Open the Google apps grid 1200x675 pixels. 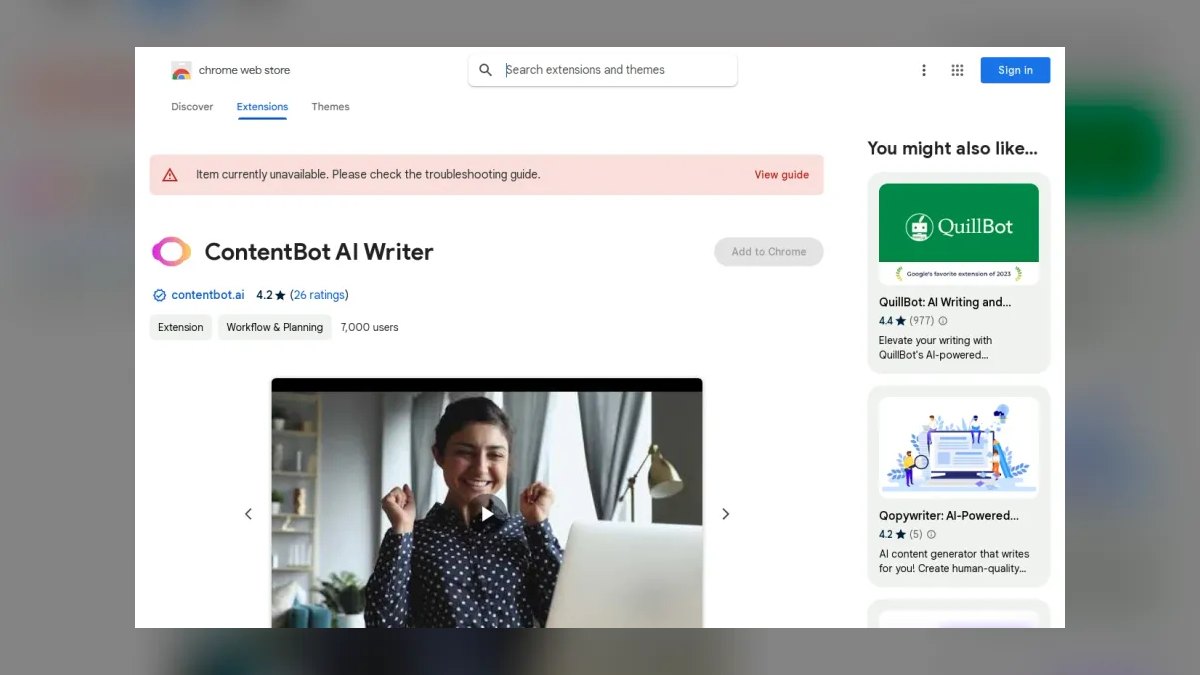[x=957, y=70]
